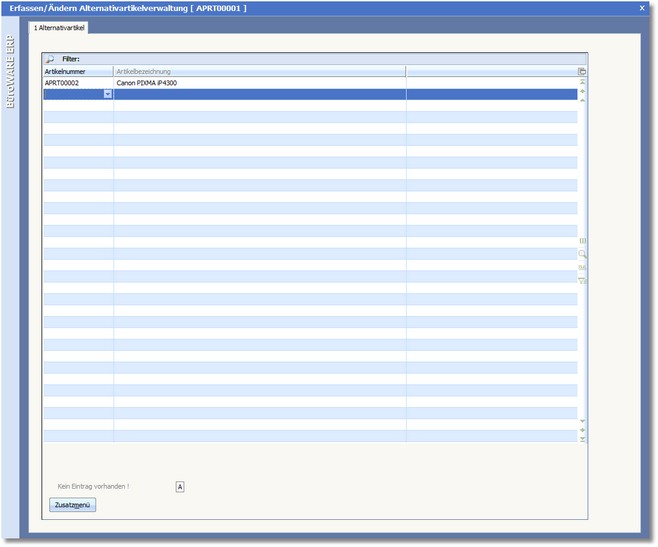
Task: Click the grid view icon below the right magnifier
Action: tap(582, 268)
